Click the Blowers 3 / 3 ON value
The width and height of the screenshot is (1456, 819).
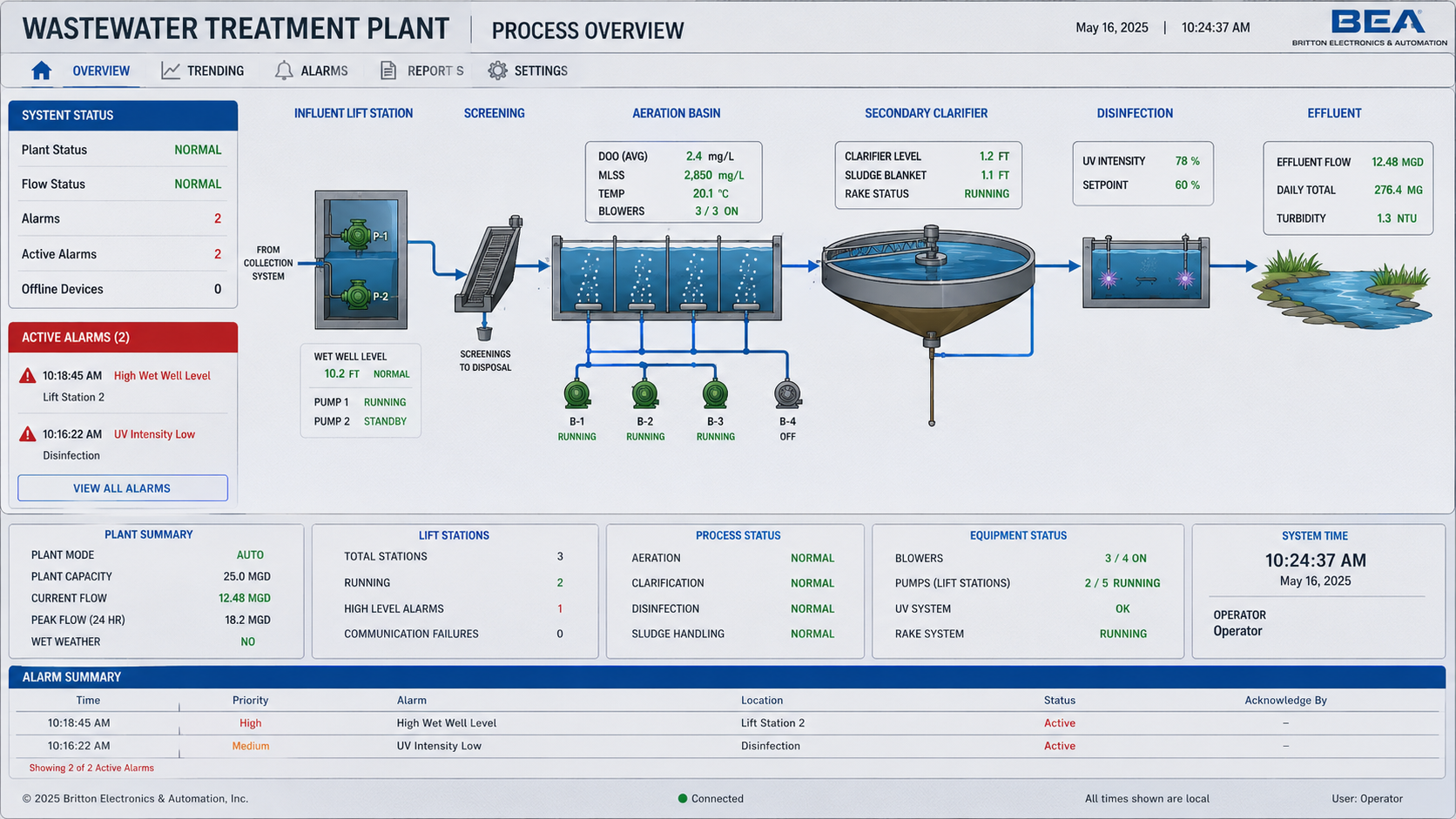point(716,211)
